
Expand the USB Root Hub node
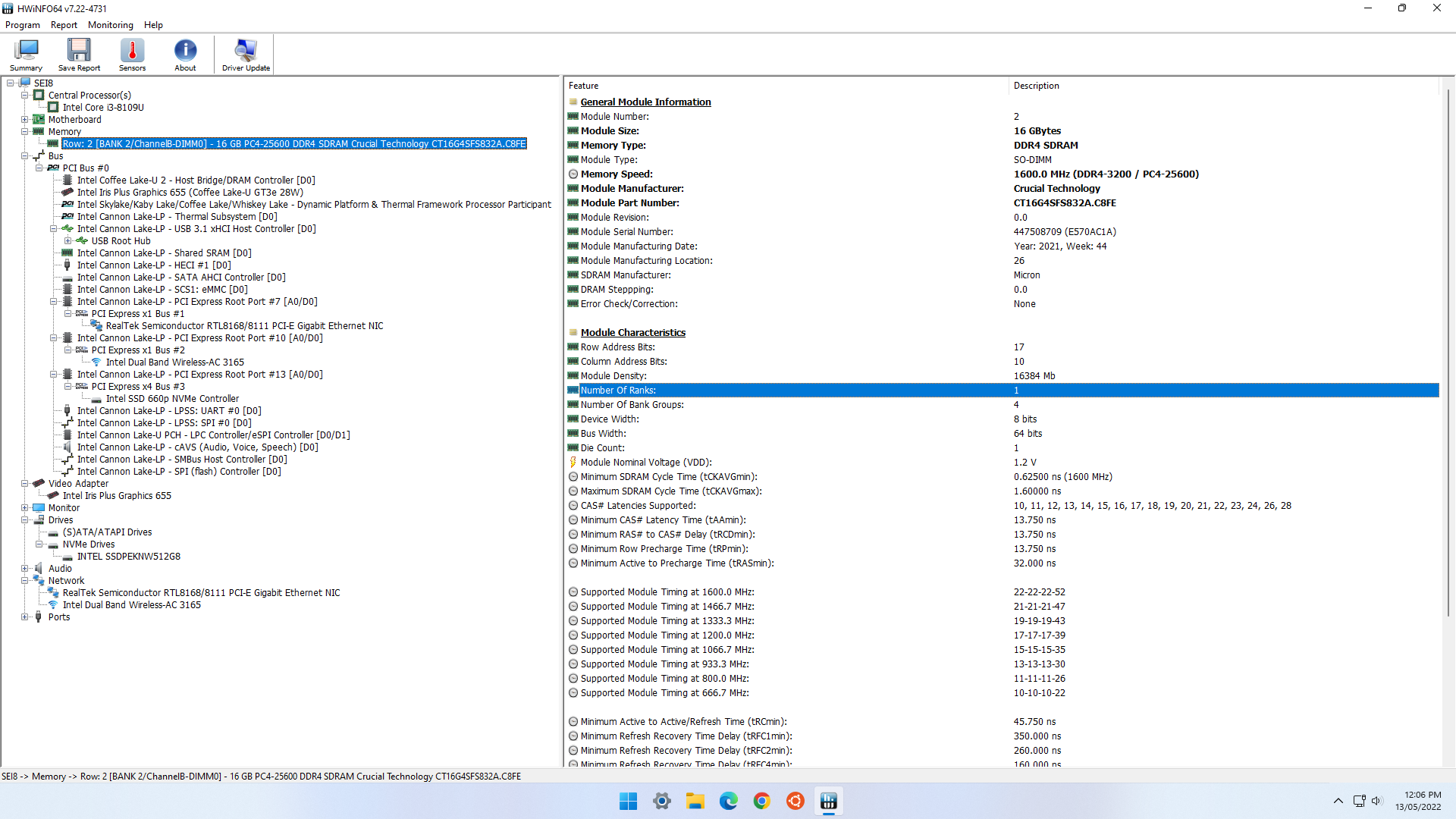[x=68, y=241]
